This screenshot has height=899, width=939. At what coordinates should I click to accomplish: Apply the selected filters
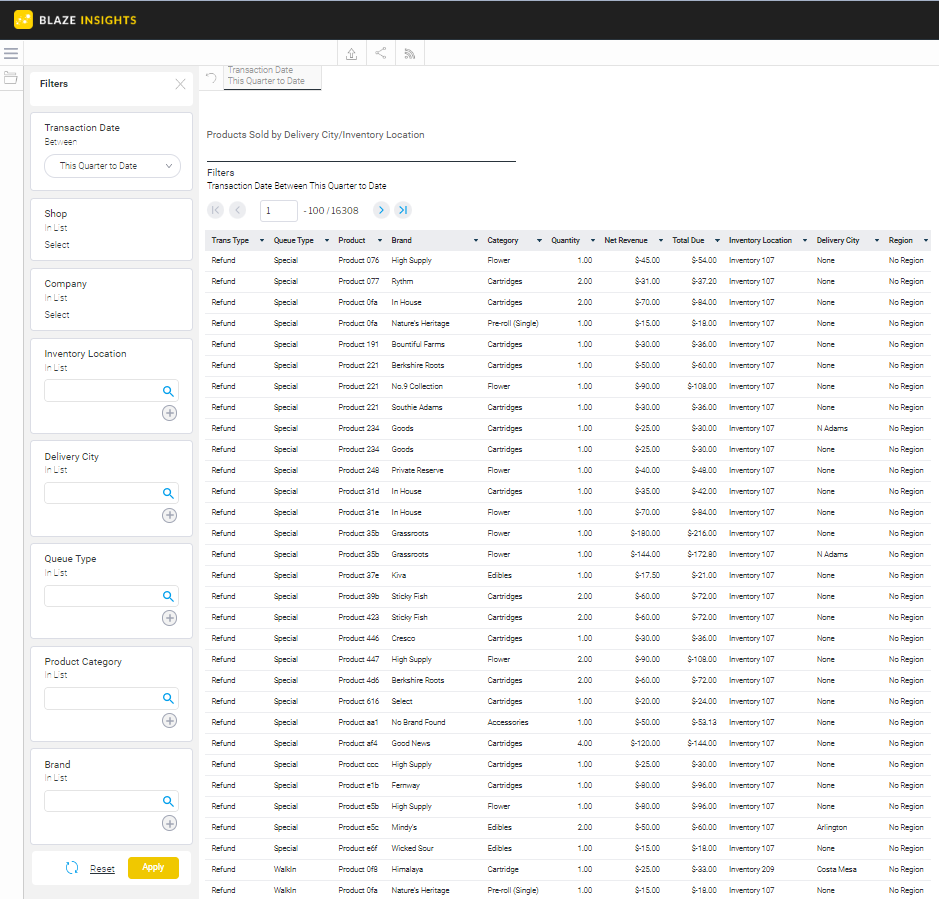[x=153, y=867]
